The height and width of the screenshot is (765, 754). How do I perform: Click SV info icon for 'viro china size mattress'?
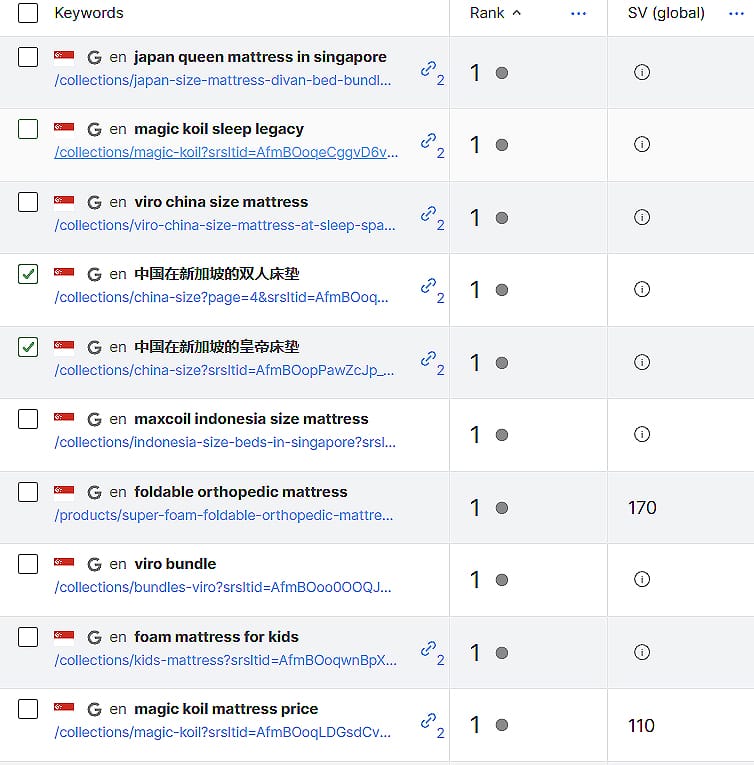click(x=642, y=217)
